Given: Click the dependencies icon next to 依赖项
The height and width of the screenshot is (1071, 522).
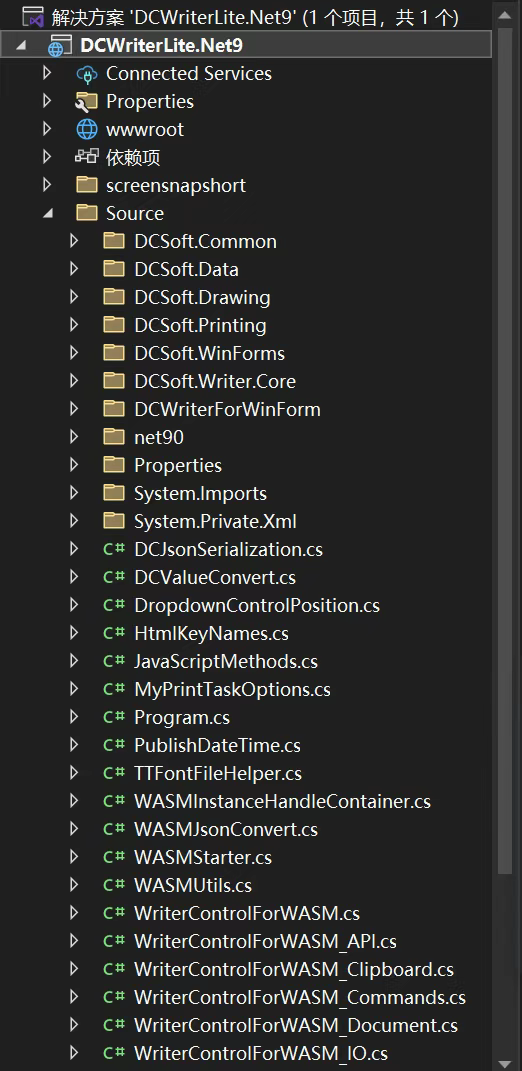Looking at the screenshot, I should pos(86,157).
